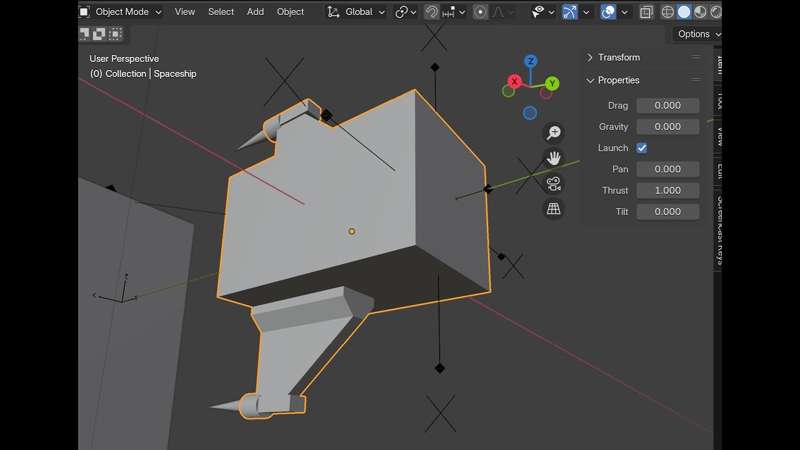
Task: Click the Pan value field
Action: (667, 169)
